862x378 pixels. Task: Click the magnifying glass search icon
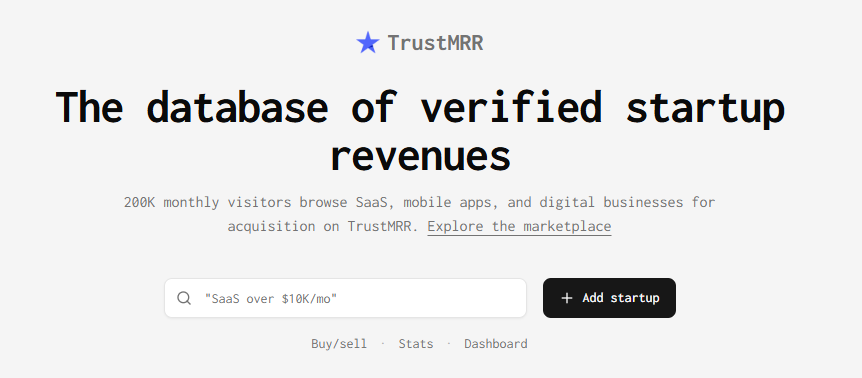[x=184, y=298]
